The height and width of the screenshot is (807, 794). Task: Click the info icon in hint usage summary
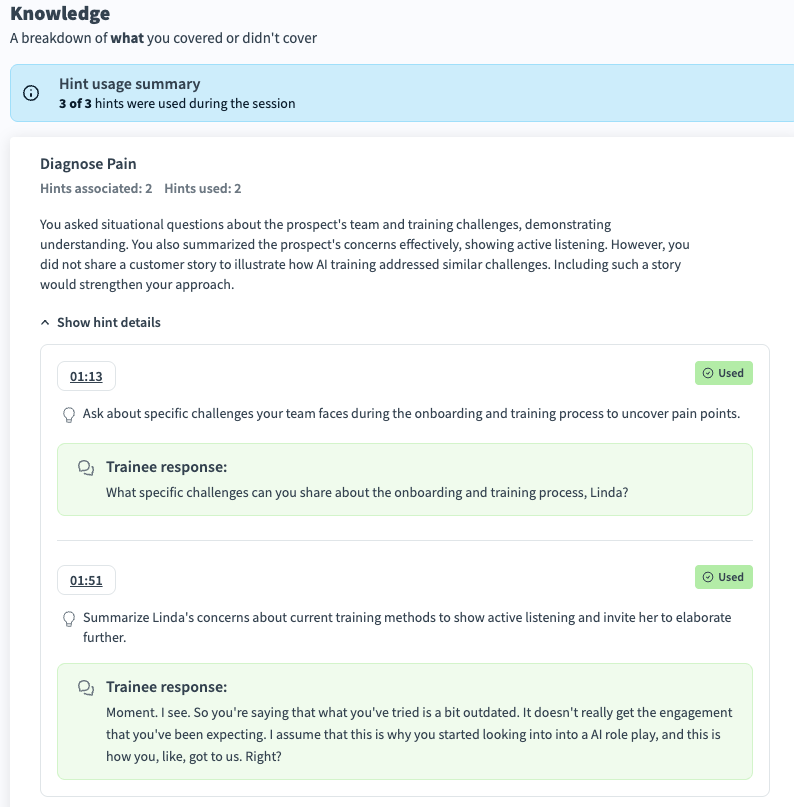tap(31, 94)
